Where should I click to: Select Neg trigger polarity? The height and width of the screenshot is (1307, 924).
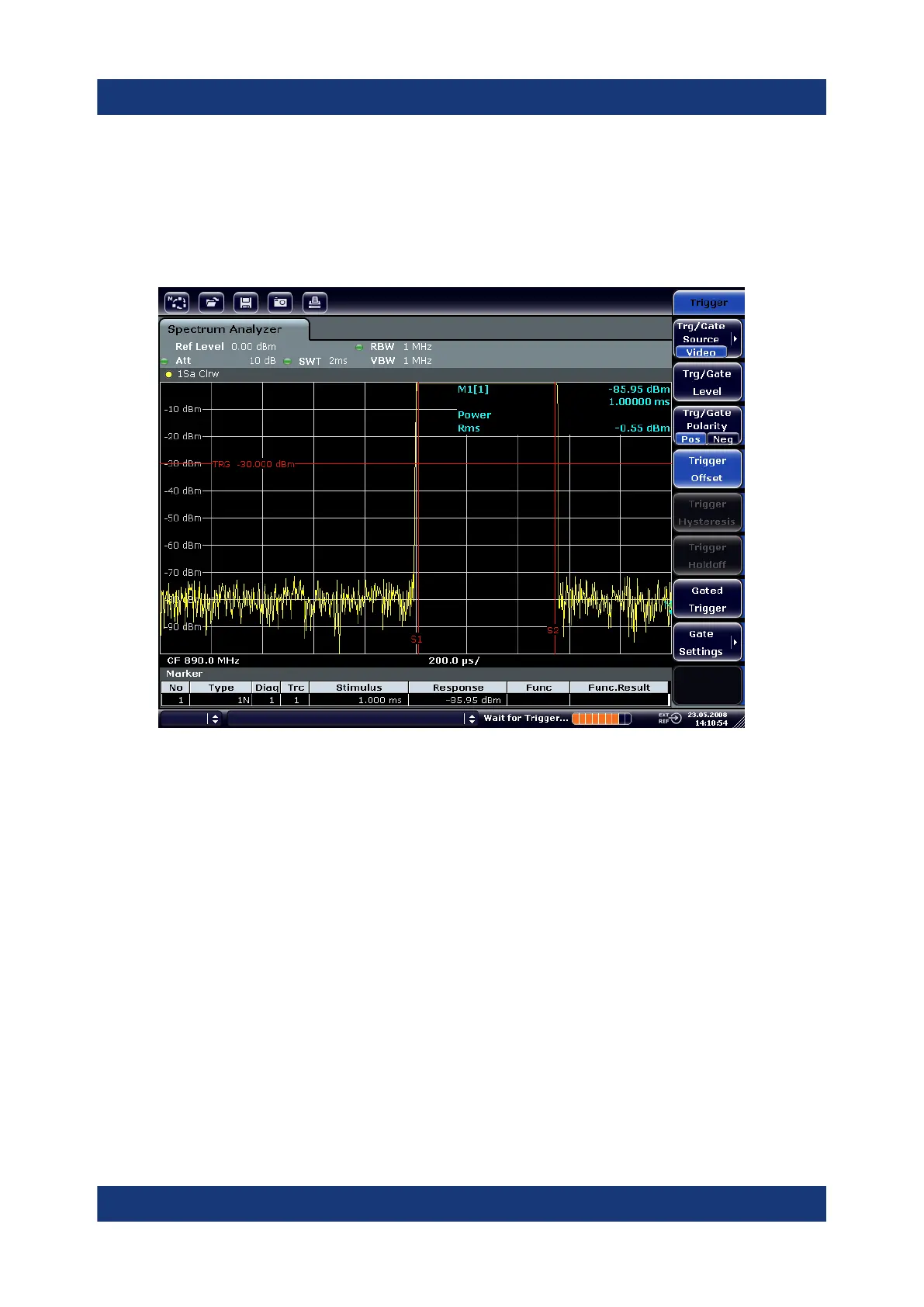(723, 439)
